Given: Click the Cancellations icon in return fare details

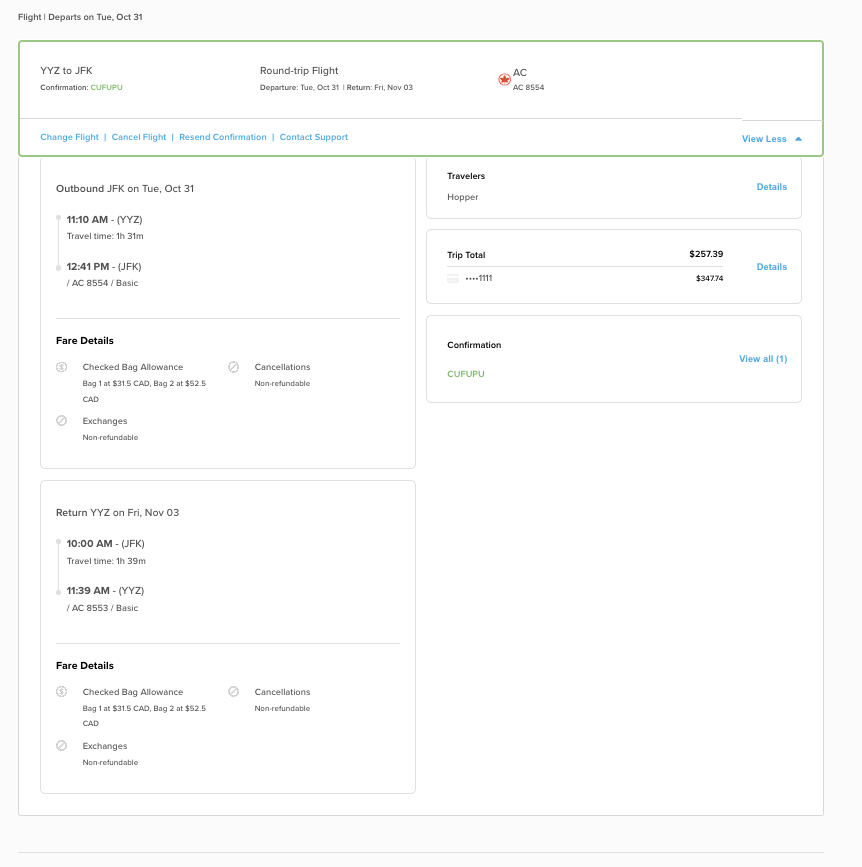Looking at the screenshot, I should 234,692.
